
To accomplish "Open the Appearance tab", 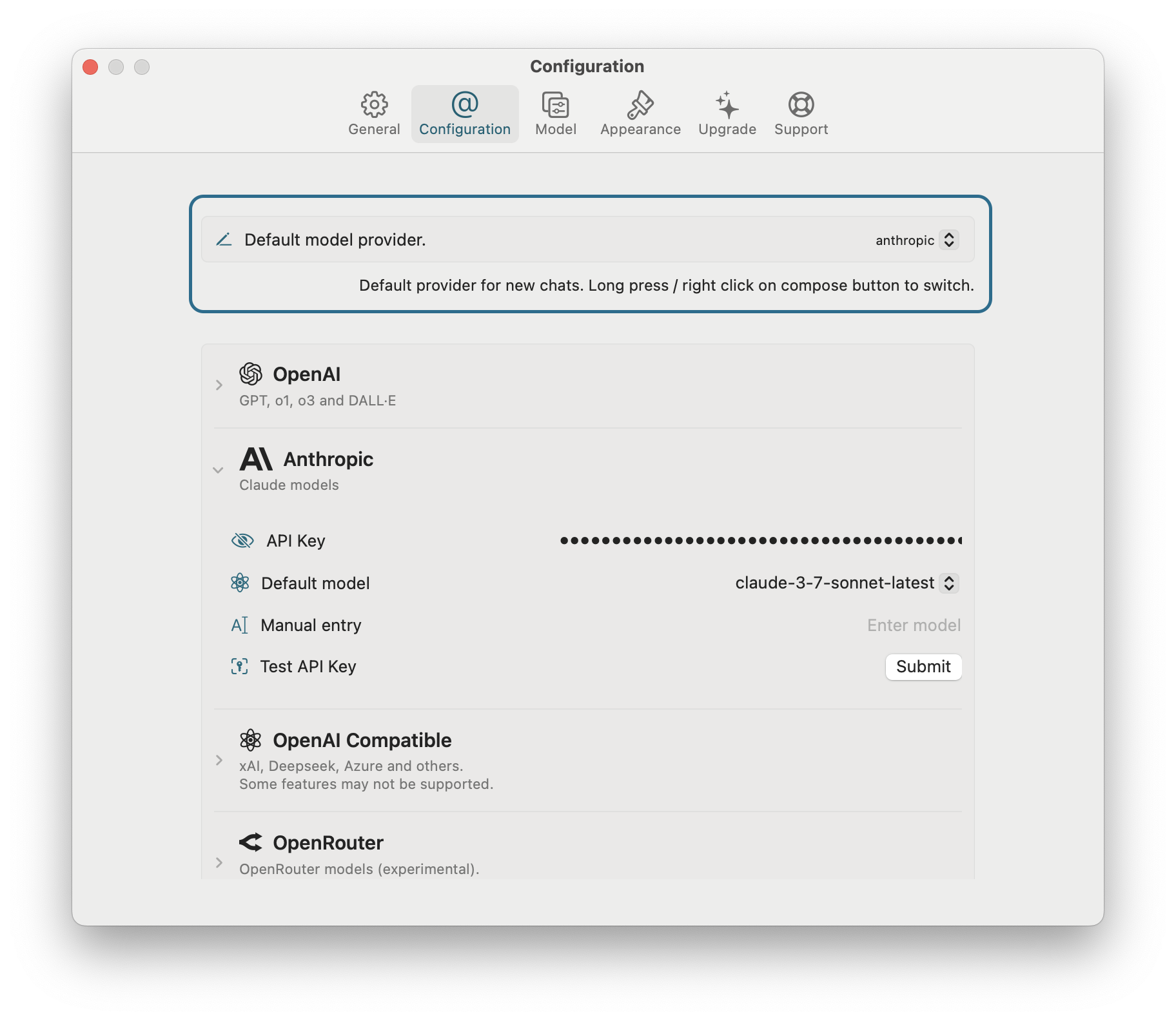I will pyautogui.click(x=640, y=114).
